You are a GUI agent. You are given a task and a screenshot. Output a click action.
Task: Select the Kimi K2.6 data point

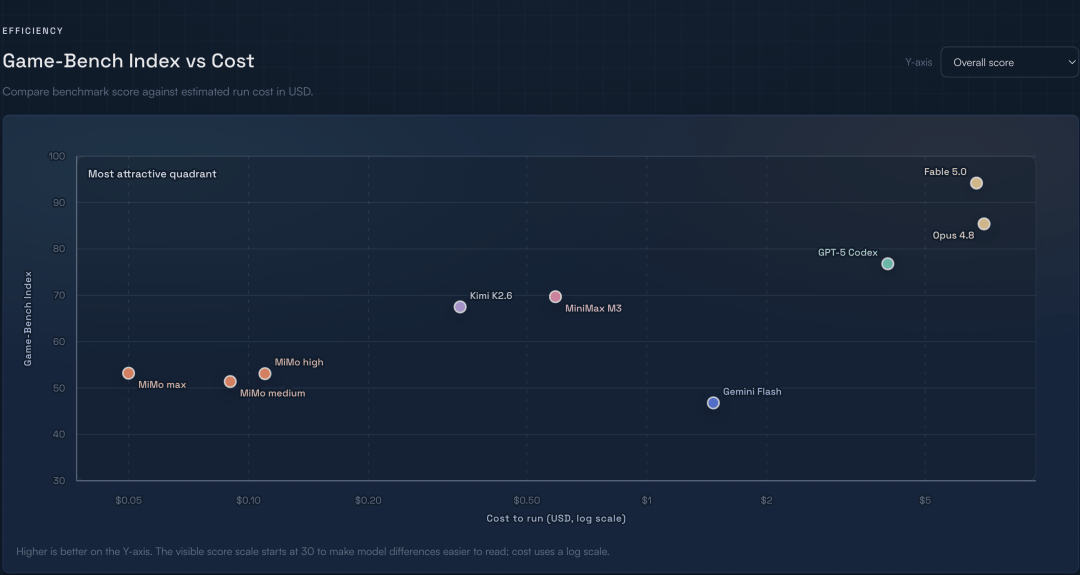tap(460, 307)
